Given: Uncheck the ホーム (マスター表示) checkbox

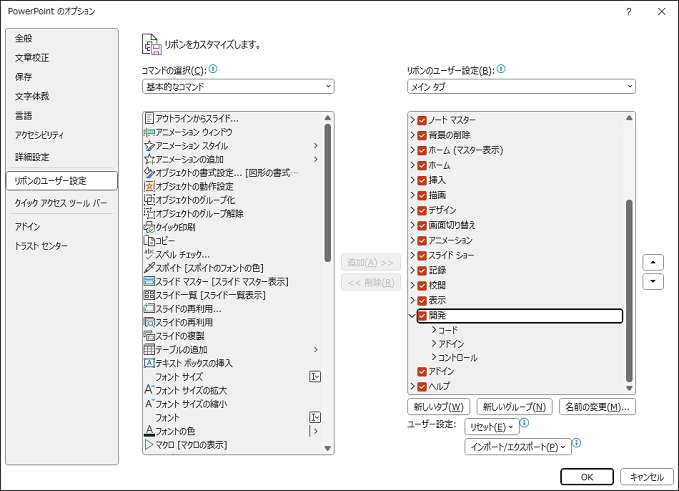Looking at the screenshot, I should tap(422, 151).
